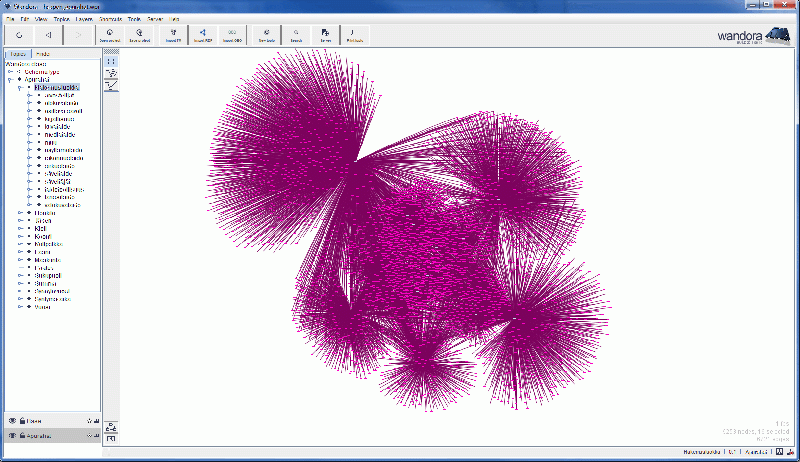This screenshot has height=462, width=800.
Task: Select the Sukupuoli topic in the tree
Action: pyautogui.click(x=49, y=274)
